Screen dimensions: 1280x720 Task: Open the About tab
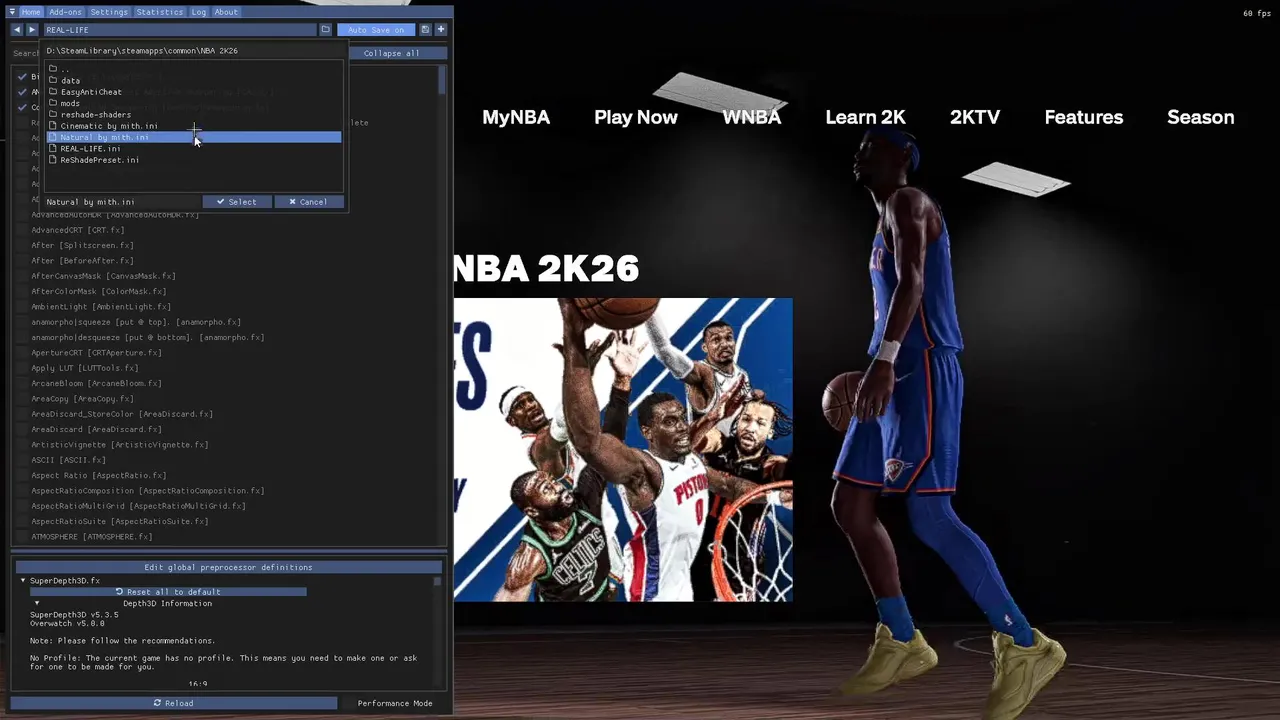click(x=226, y=12)
